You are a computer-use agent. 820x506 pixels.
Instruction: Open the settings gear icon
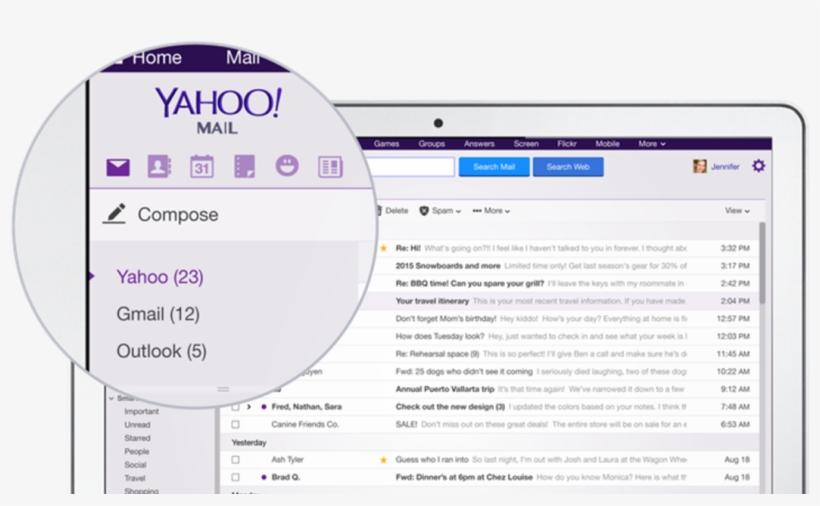pyautogui.click(x=759, y=166)
